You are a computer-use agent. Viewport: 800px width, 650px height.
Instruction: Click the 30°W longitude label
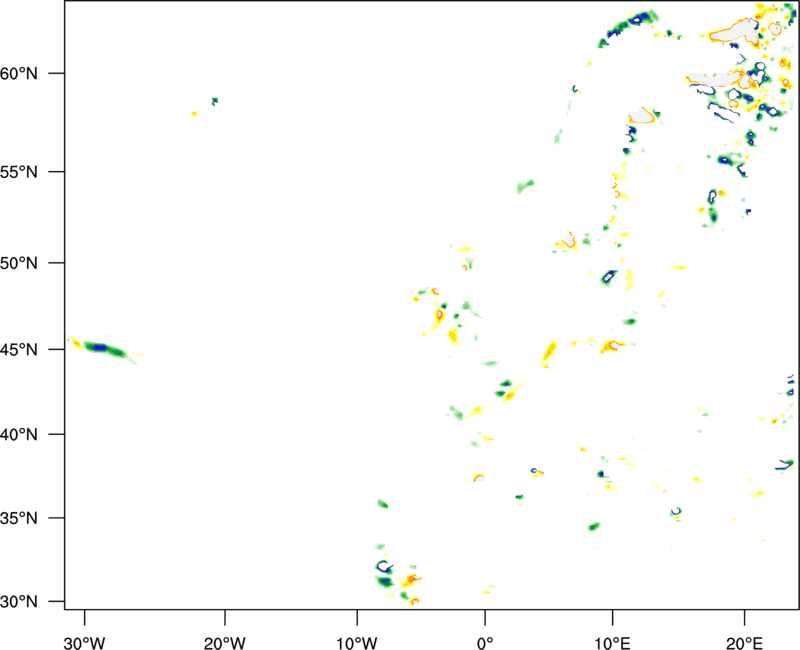(84, 643)
